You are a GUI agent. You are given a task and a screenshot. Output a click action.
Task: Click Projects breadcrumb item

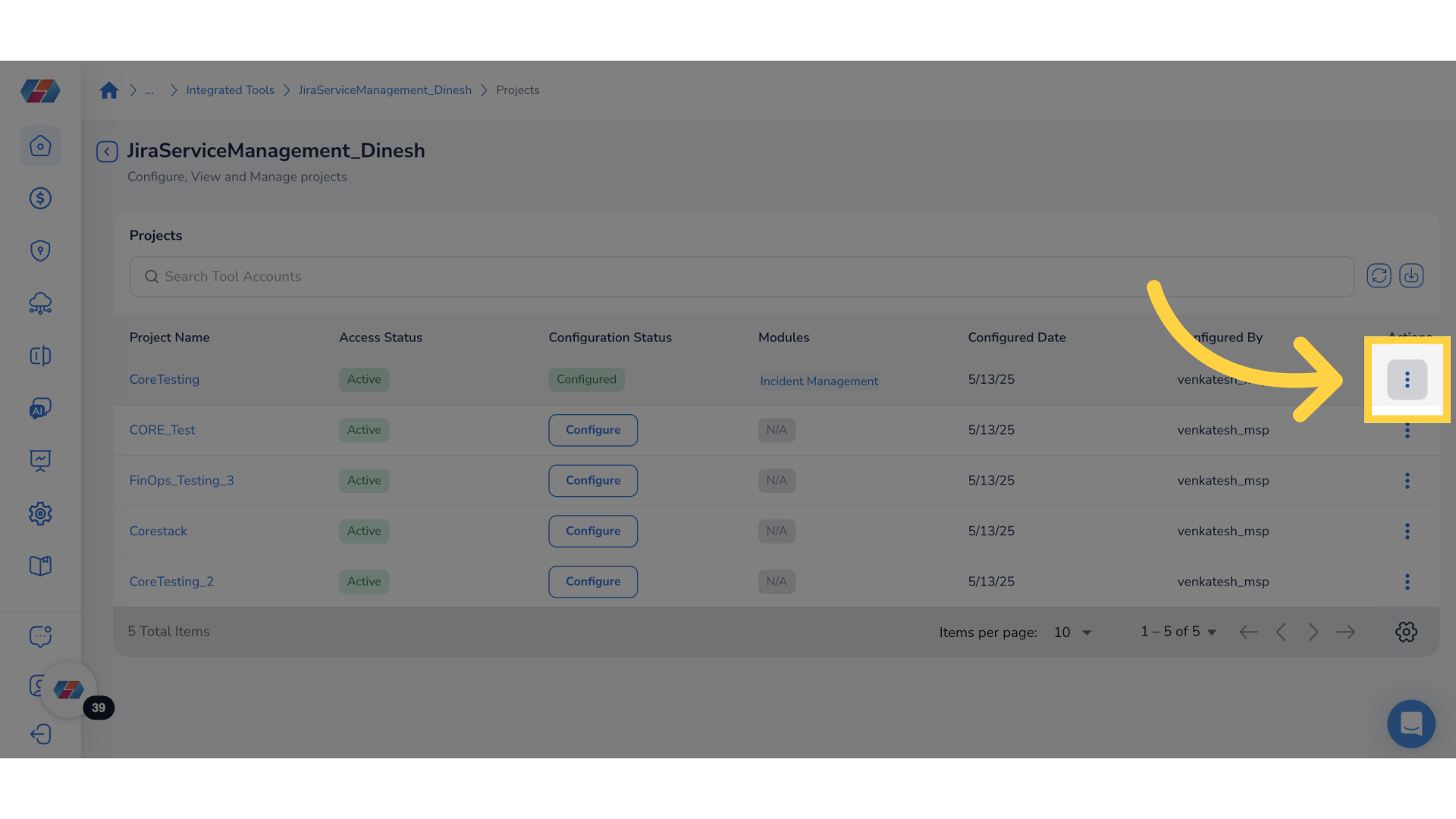pyautogui.click(x=518, y=90)
